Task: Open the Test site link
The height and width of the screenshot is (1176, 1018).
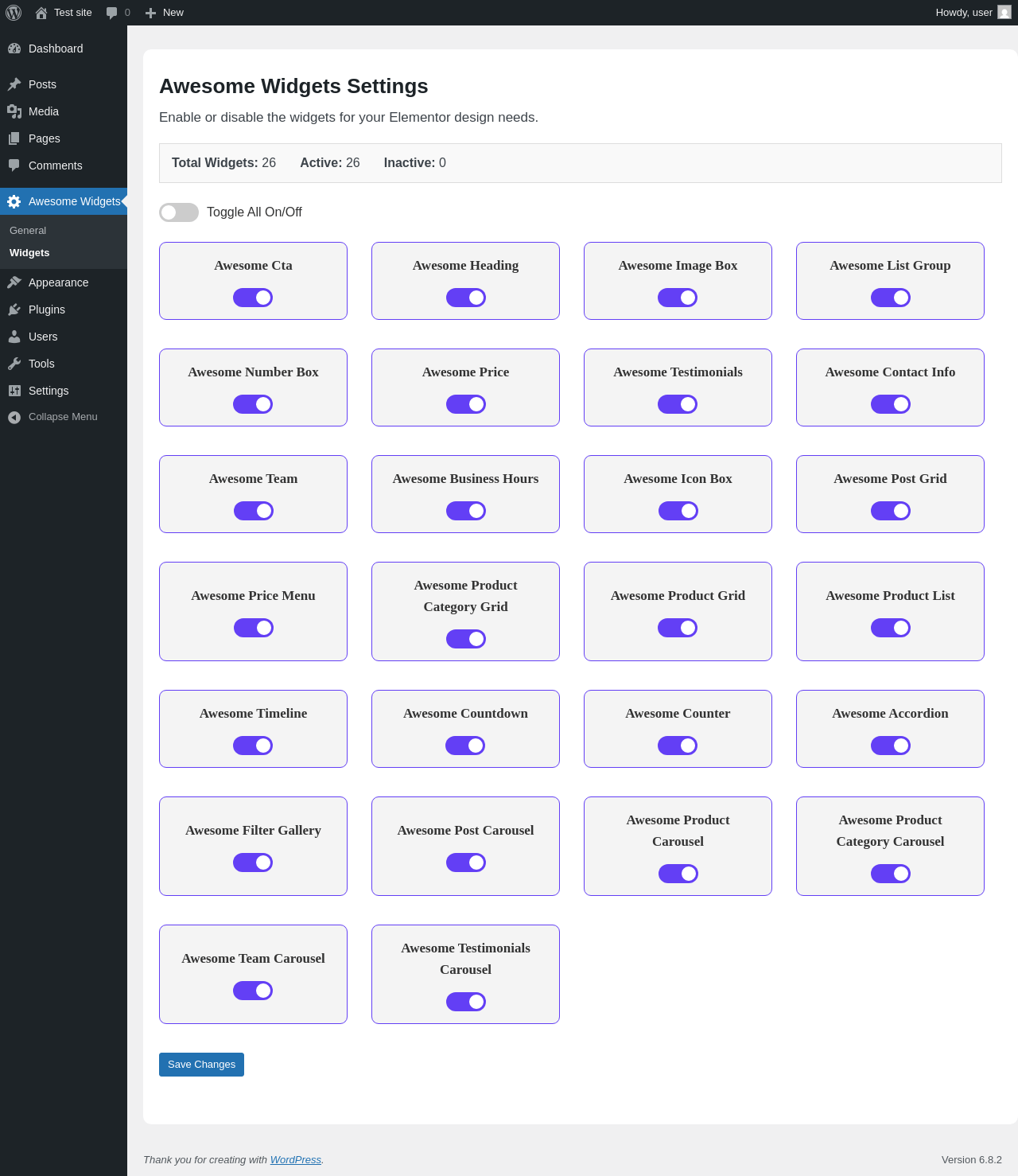Action: [x=64, y=13]
